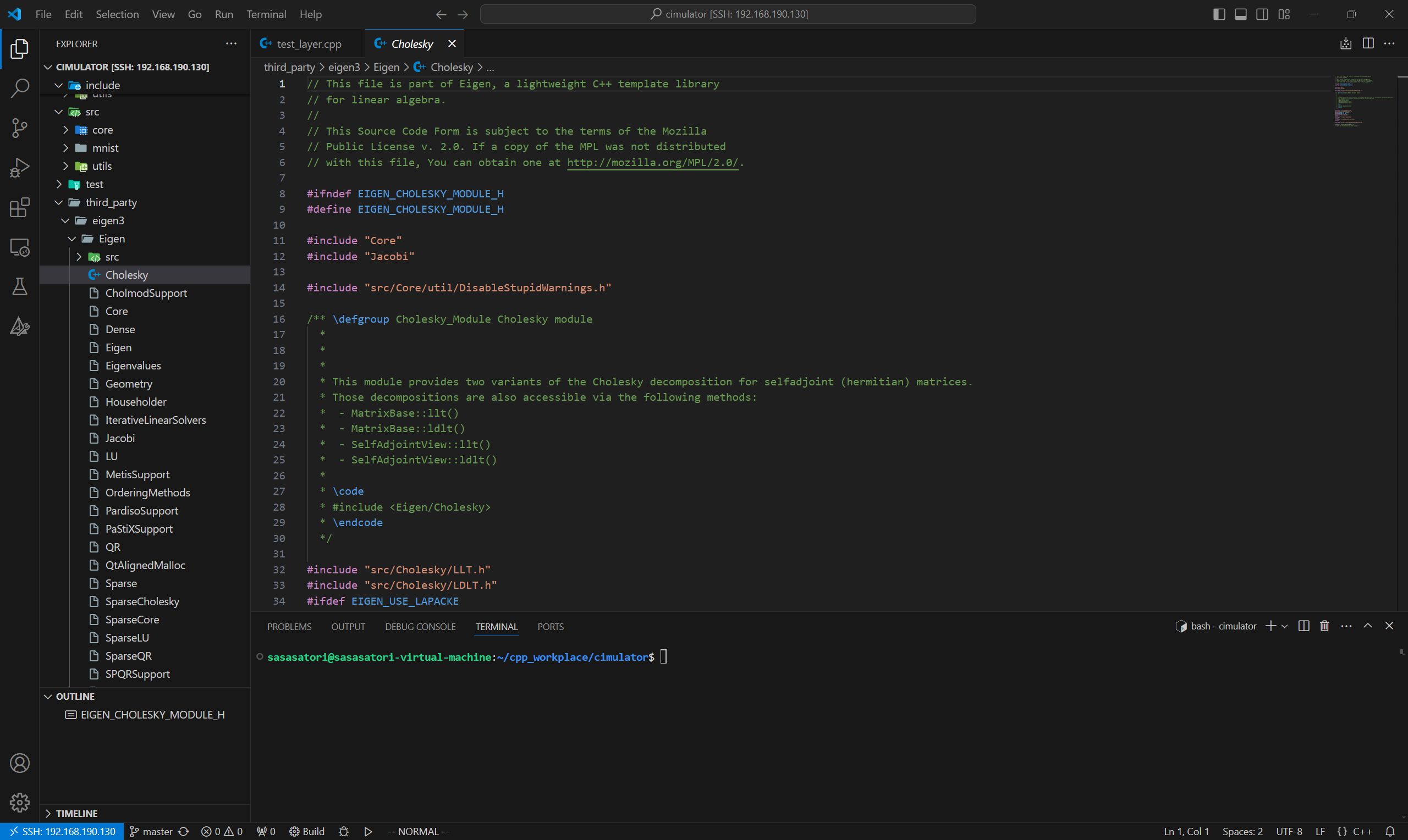
Task: Click errors and warnings count in status bar
Action: (x=222, y=832)
